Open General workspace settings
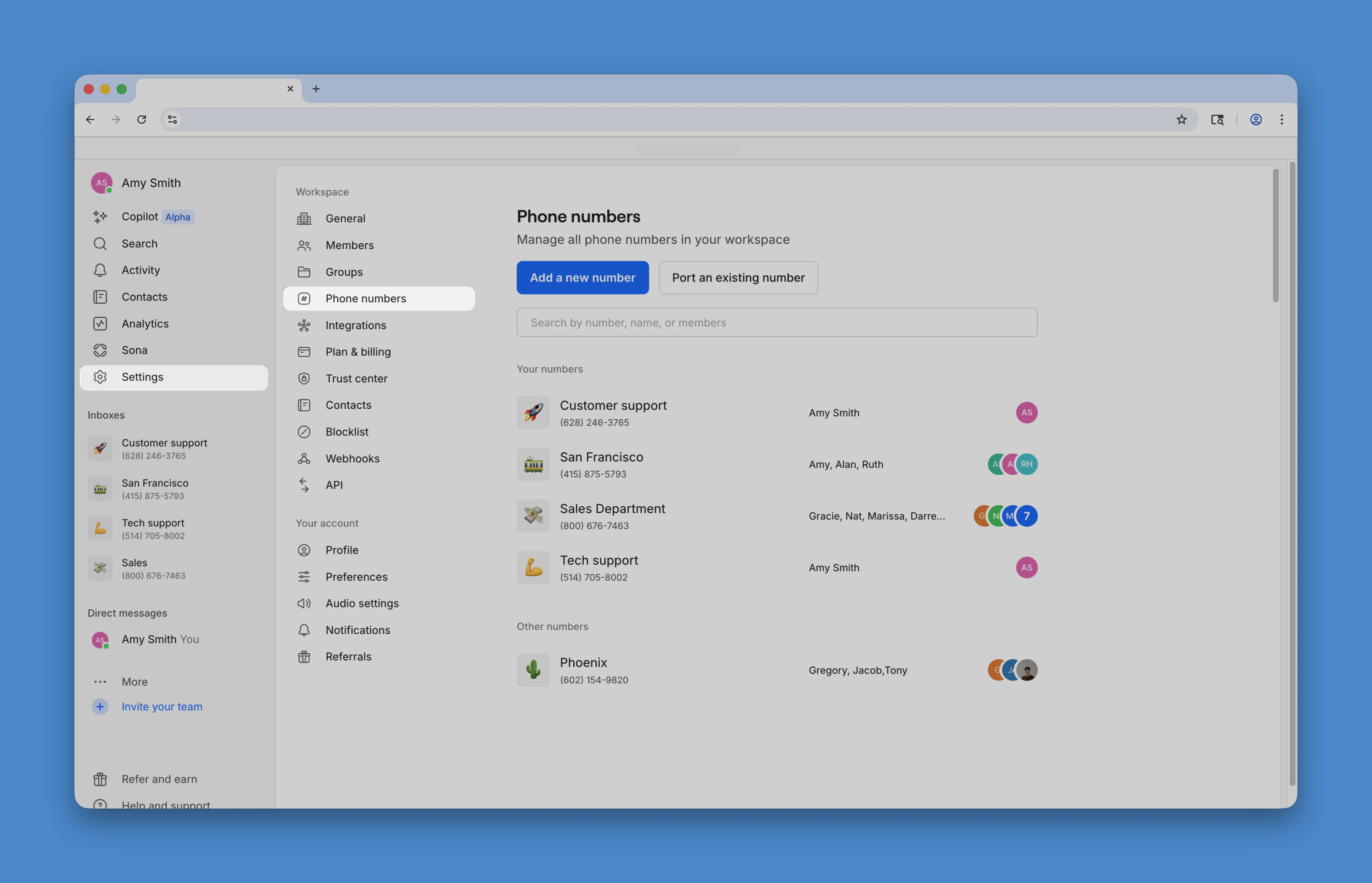Image resolution: width=1372 pixels, height=883 pixels. (379, 219)
